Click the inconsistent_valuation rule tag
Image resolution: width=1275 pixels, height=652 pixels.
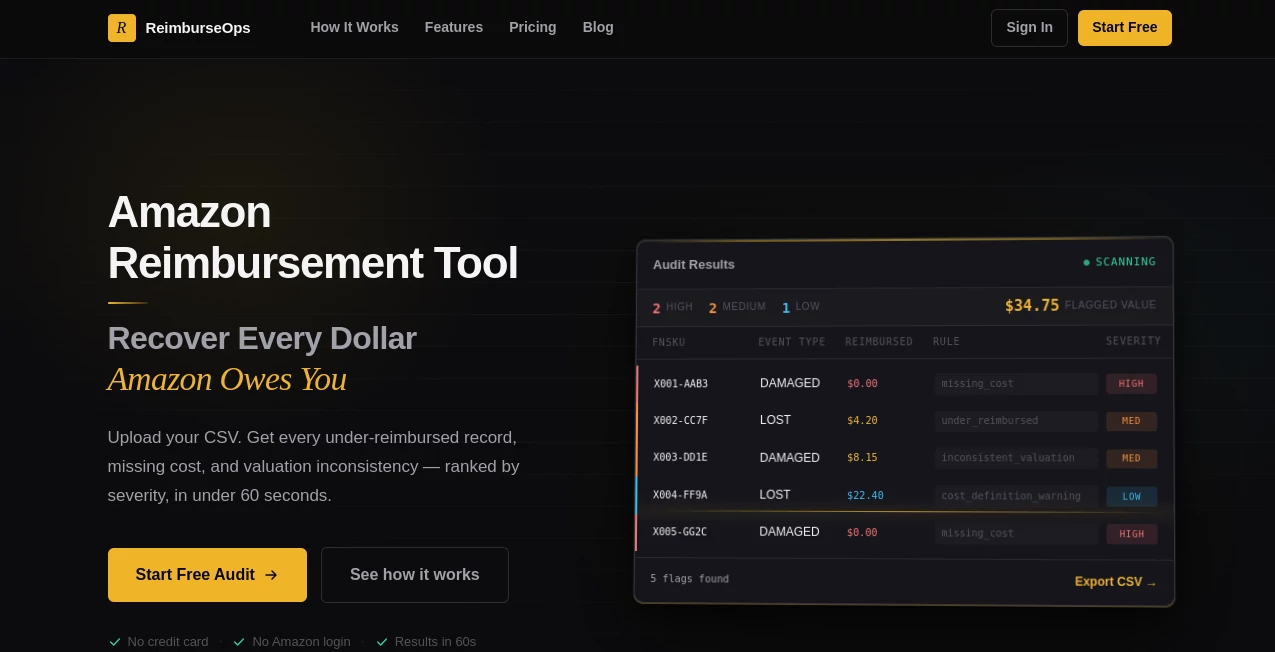[1016, 458]
